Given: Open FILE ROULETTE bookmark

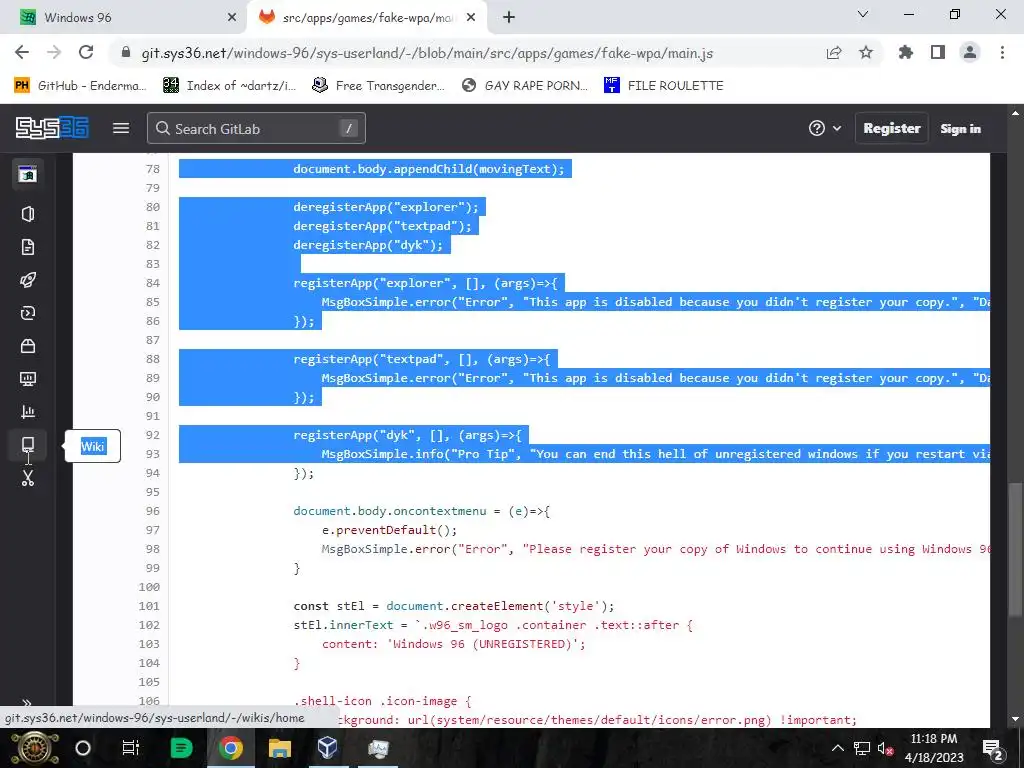Looking at the screenshot, I should [664, 86].
